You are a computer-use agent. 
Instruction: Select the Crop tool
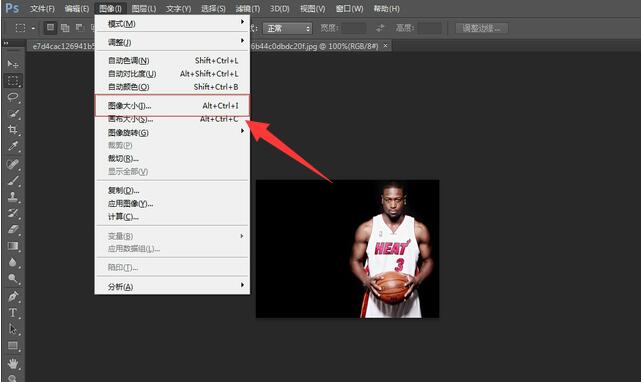13,130
